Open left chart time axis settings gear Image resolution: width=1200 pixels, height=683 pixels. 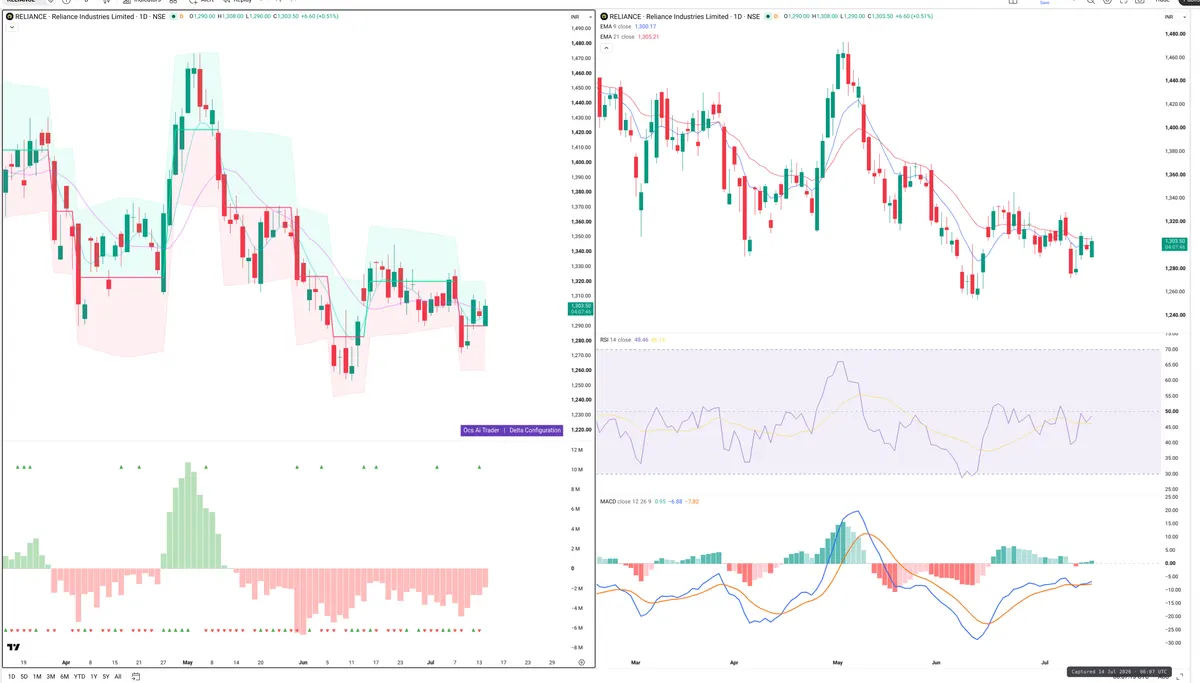pos(581,662)
